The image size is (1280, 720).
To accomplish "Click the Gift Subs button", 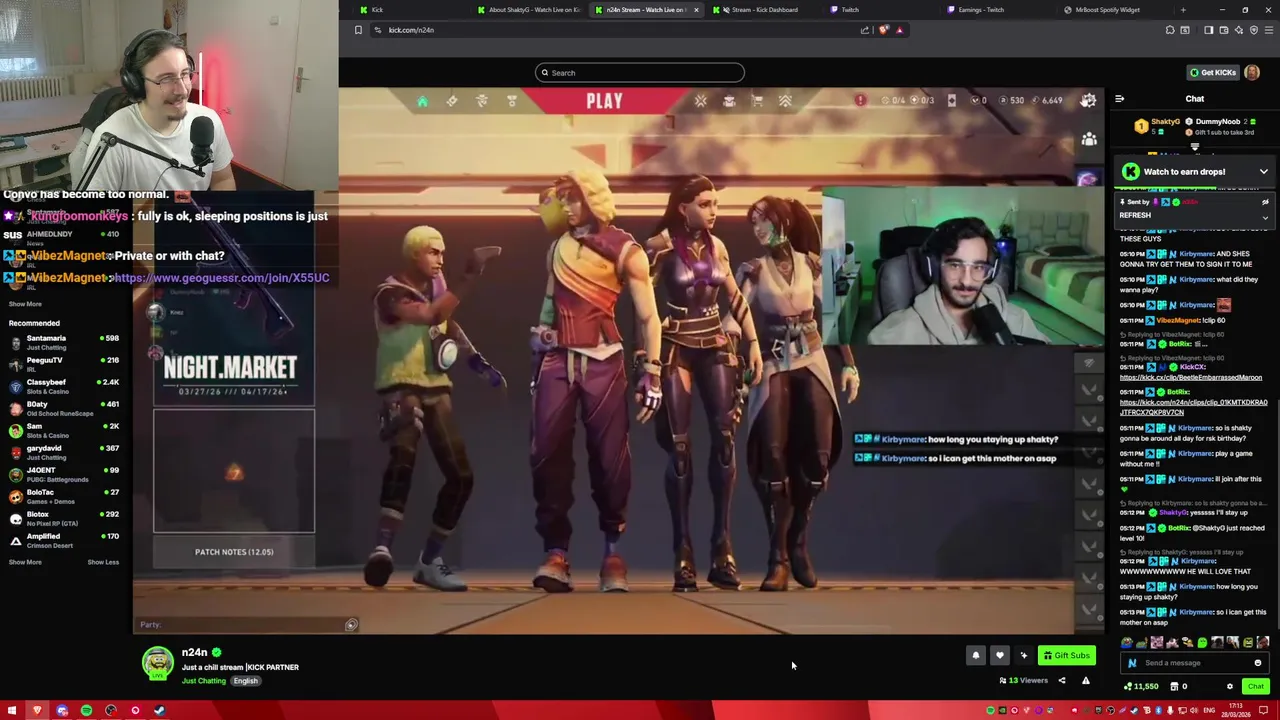I will (x=1066, y=656).
